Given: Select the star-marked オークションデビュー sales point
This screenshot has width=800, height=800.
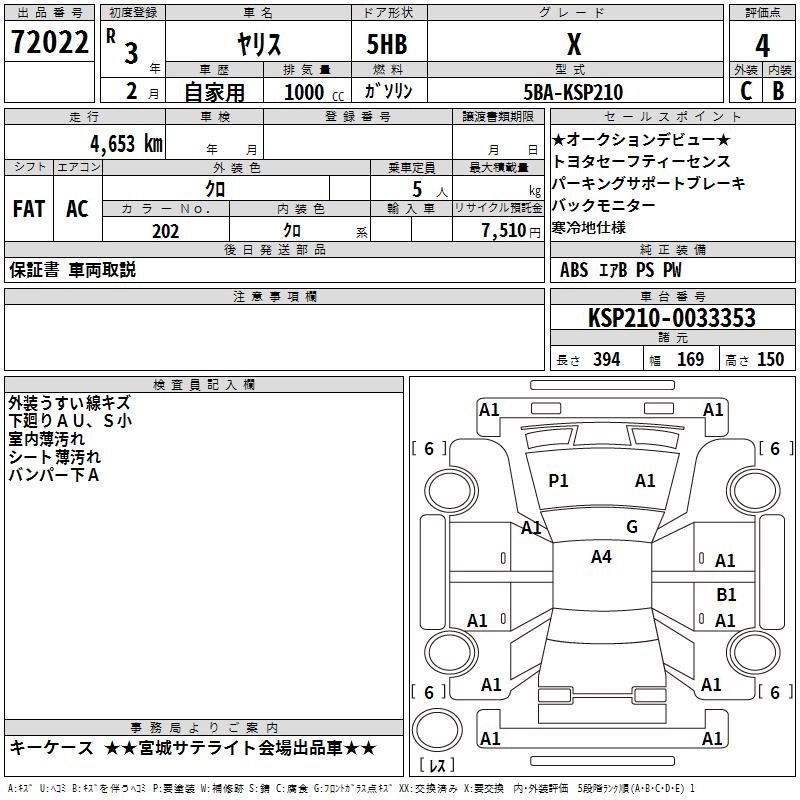Looking at the screenshot, I should (641, 140).
